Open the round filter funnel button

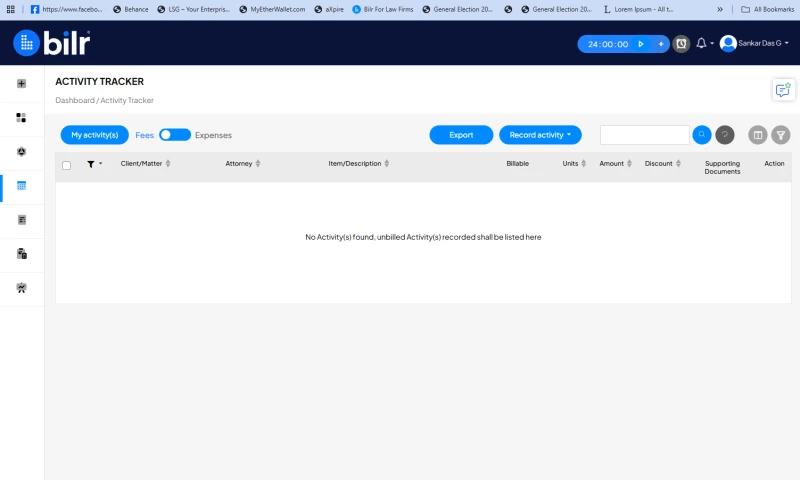pyautogui.click(x=781, y=135)
